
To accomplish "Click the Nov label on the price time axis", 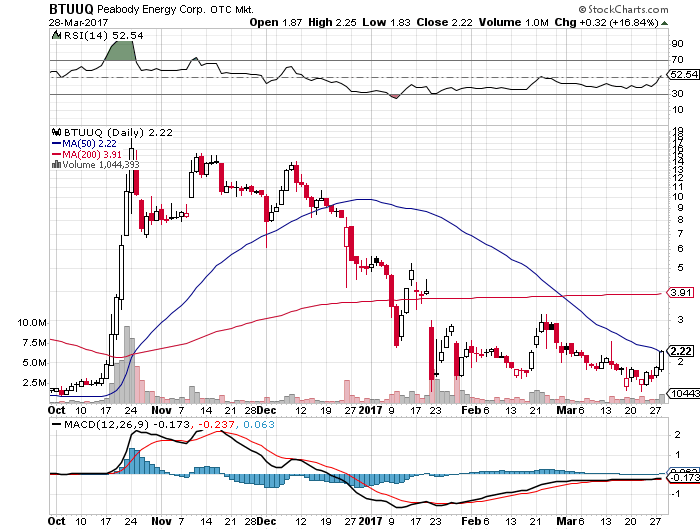I will 161,410.
